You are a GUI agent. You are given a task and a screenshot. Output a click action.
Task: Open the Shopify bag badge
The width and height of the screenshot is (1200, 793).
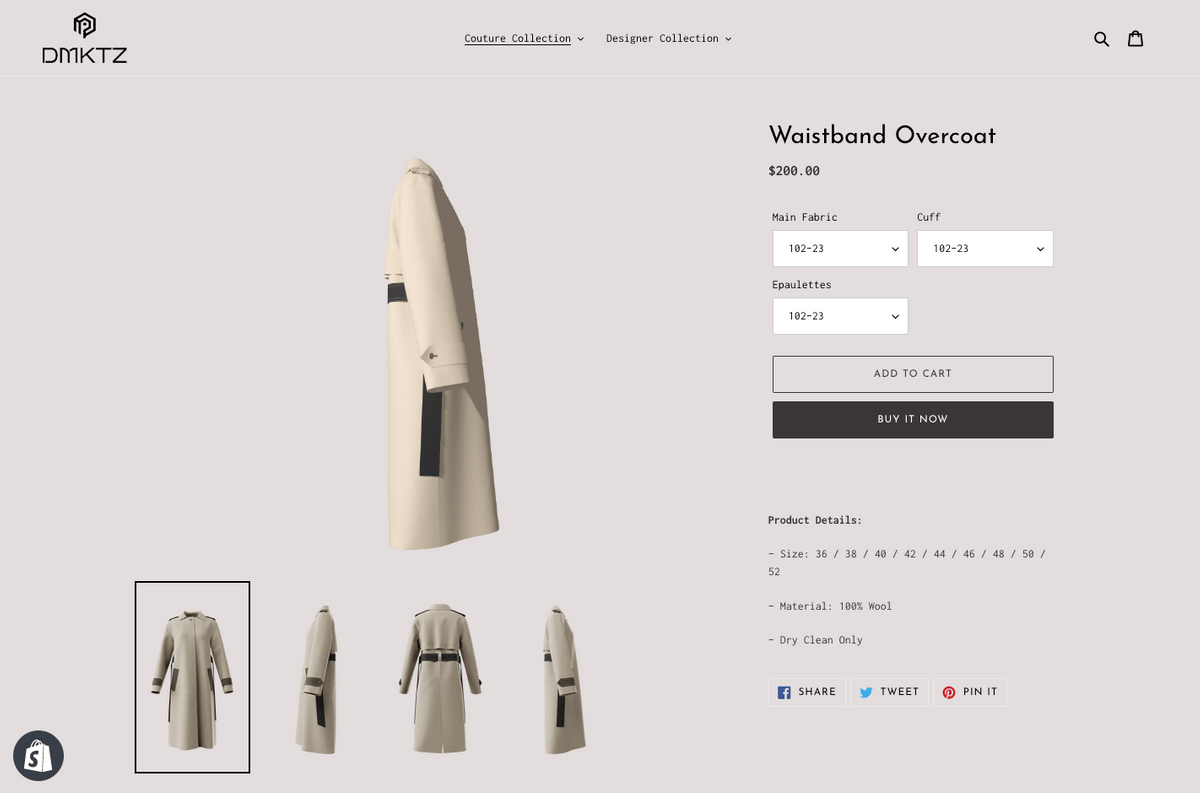pos(38,756)
